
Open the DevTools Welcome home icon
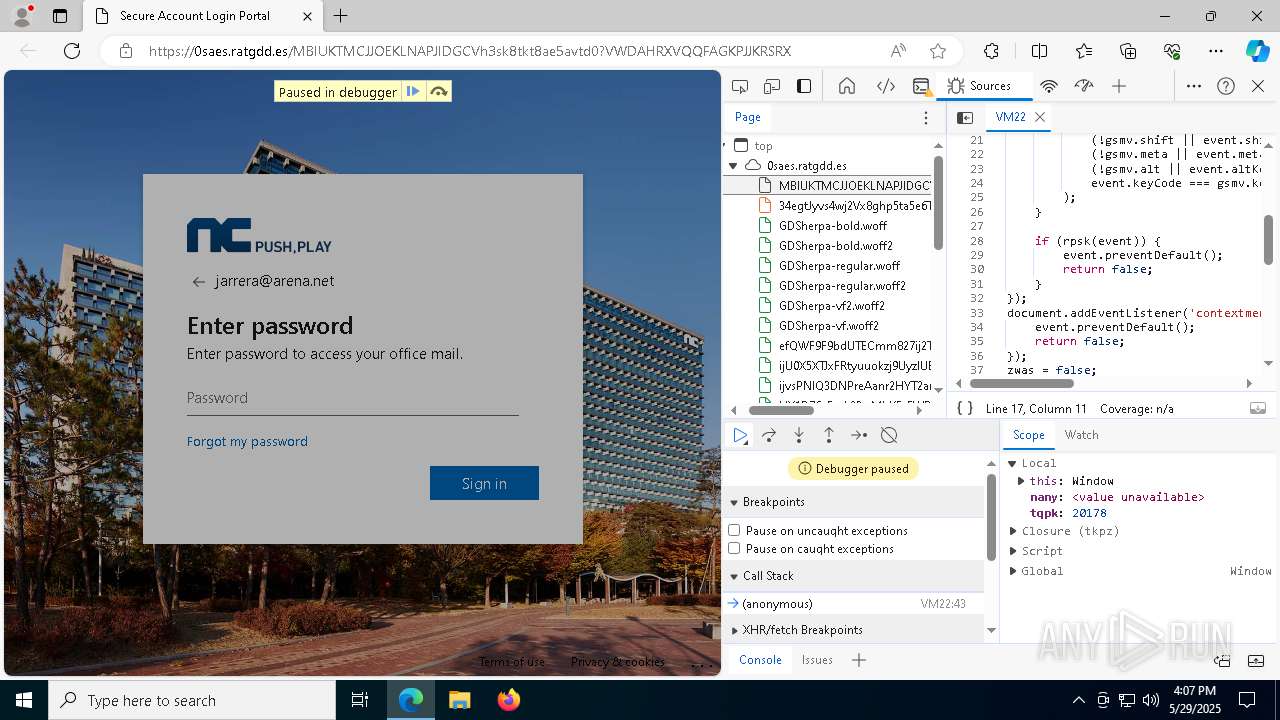pyautogui.click(x=847, y=86)
